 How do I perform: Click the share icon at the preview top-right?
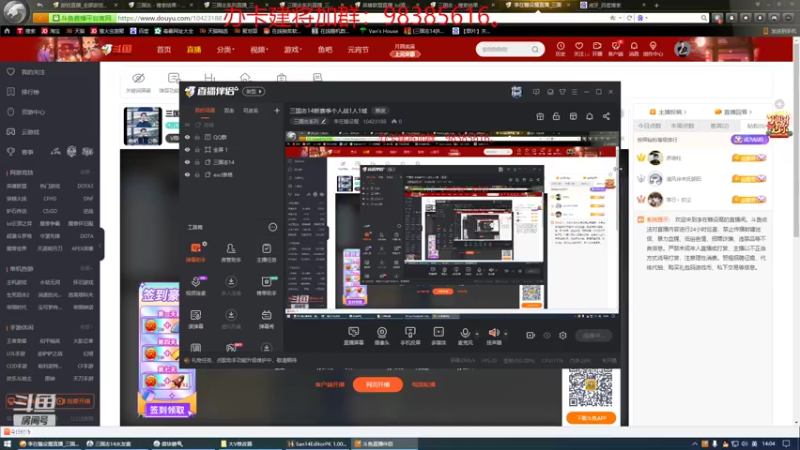[606, 116]
